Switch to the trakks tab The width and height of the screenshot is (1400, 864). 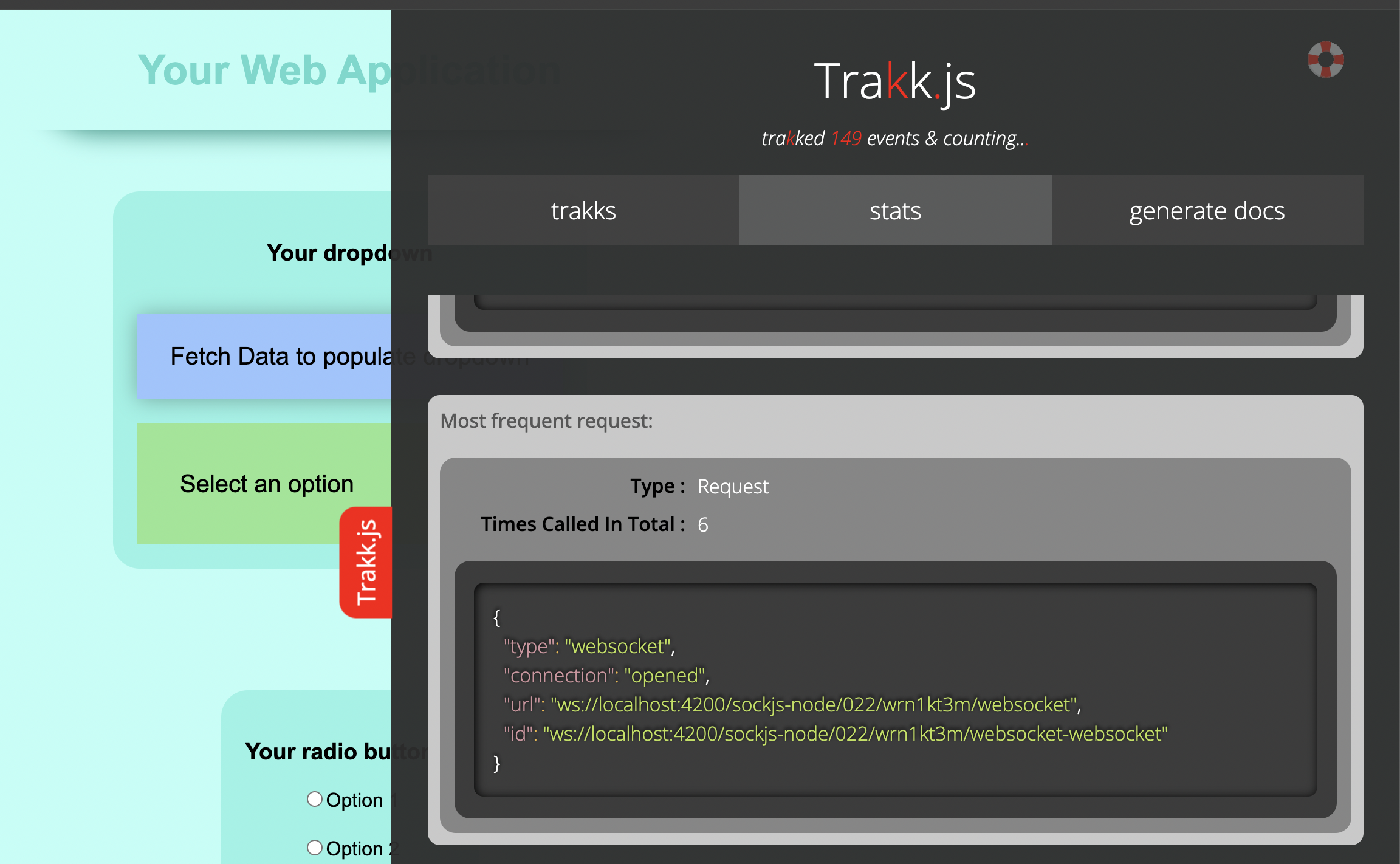click(x=583, y=211)
